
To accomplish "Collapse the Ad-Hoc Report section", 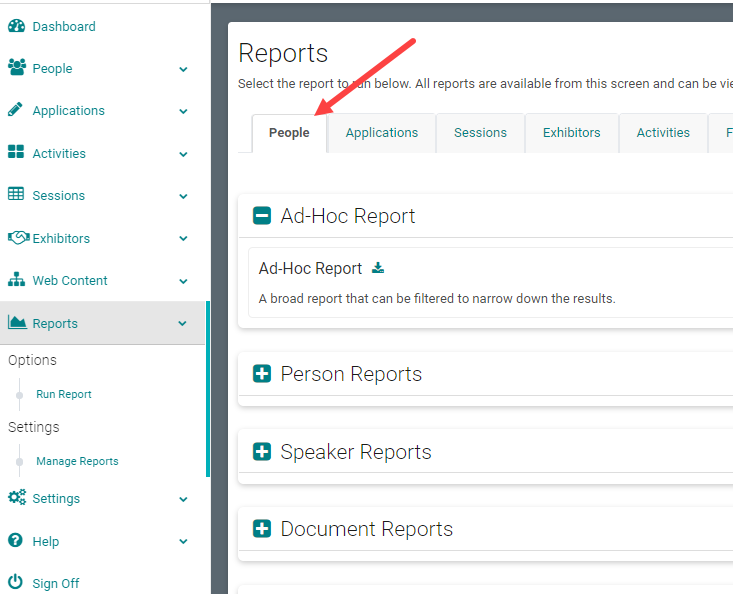I will [262, 216].
